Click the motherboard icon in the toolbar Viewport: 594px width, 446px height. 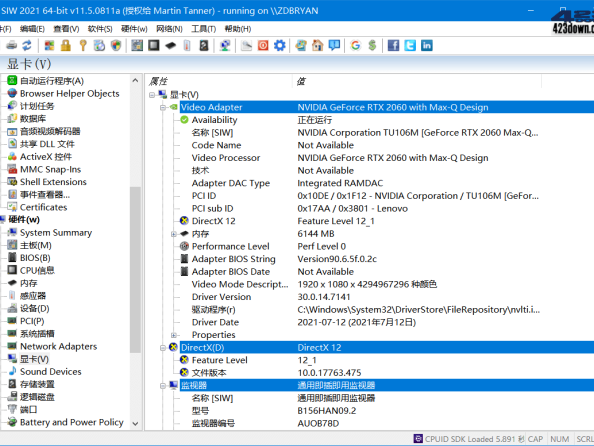tap(137, 45)
